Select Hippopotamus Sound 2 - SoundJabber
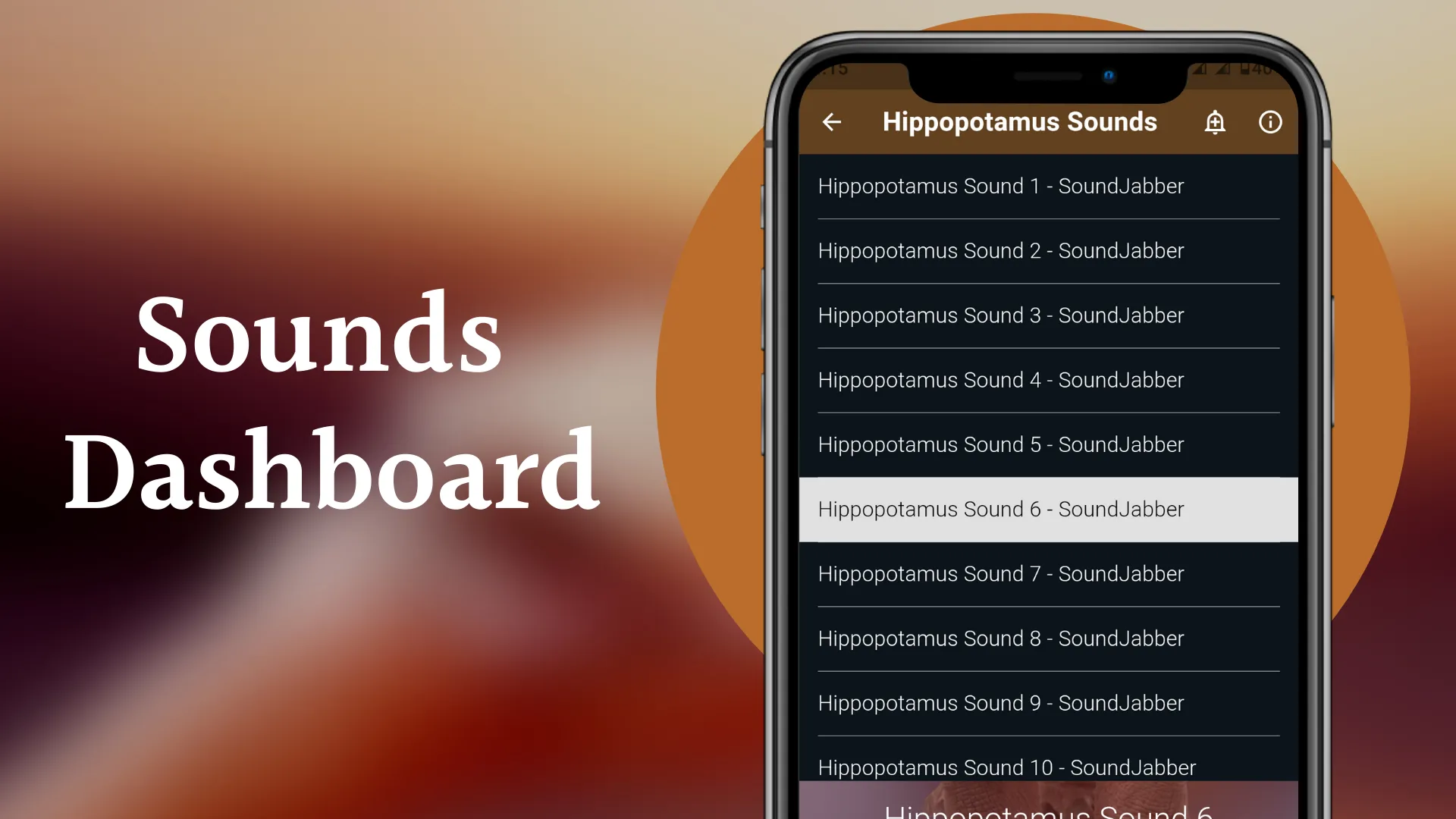The height and width of the screenshot is (819, 1456). click(x=1001, y=250)
